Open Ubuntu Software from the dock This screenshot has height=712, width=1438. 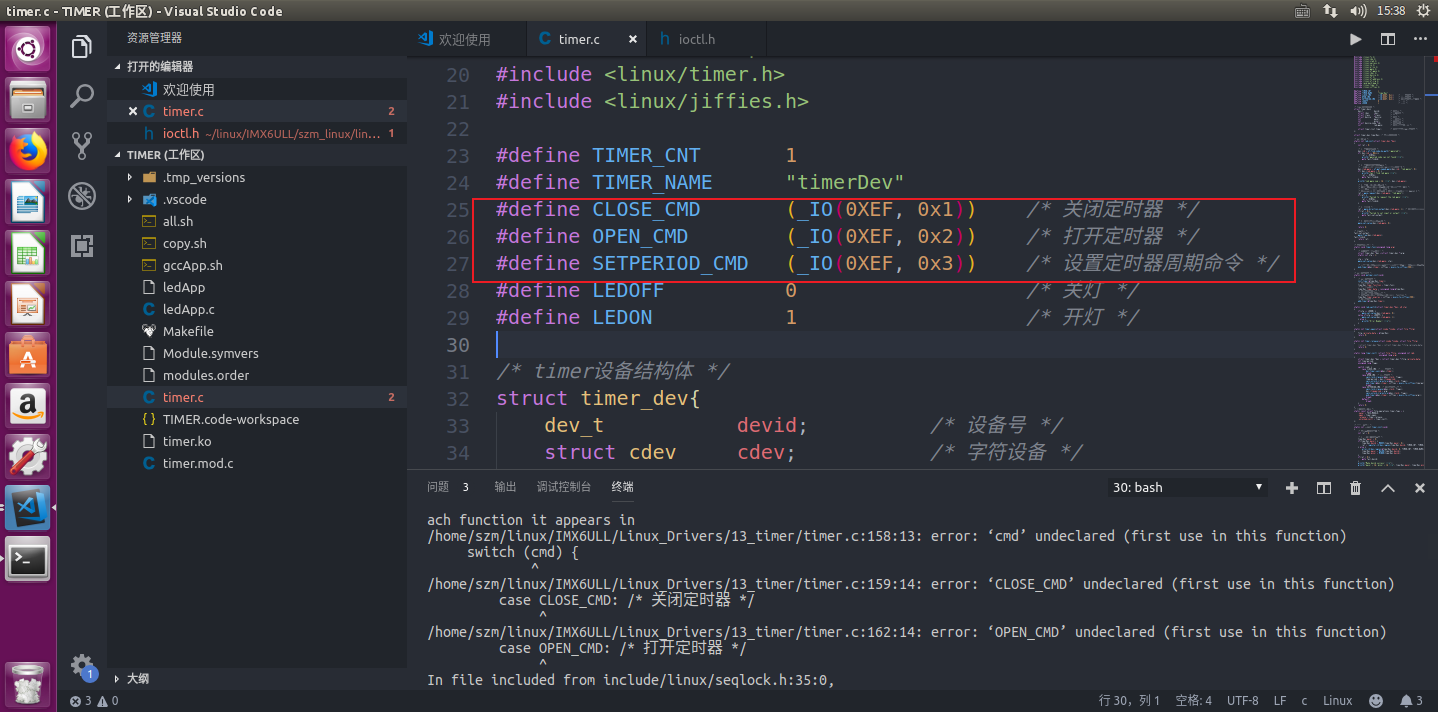click(28, 355)
